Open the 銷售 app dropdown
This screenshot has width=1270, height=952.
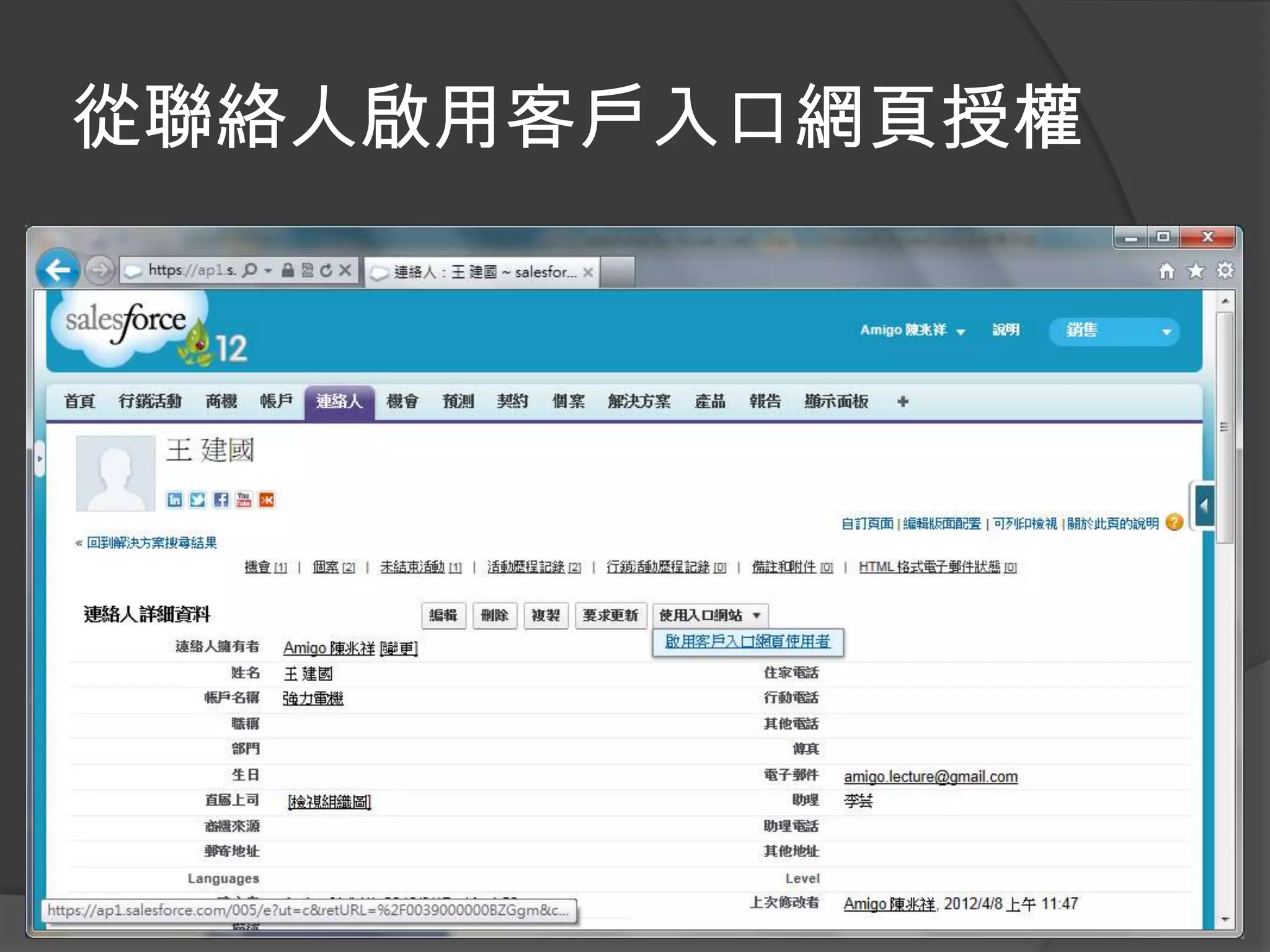point(1114,332)
